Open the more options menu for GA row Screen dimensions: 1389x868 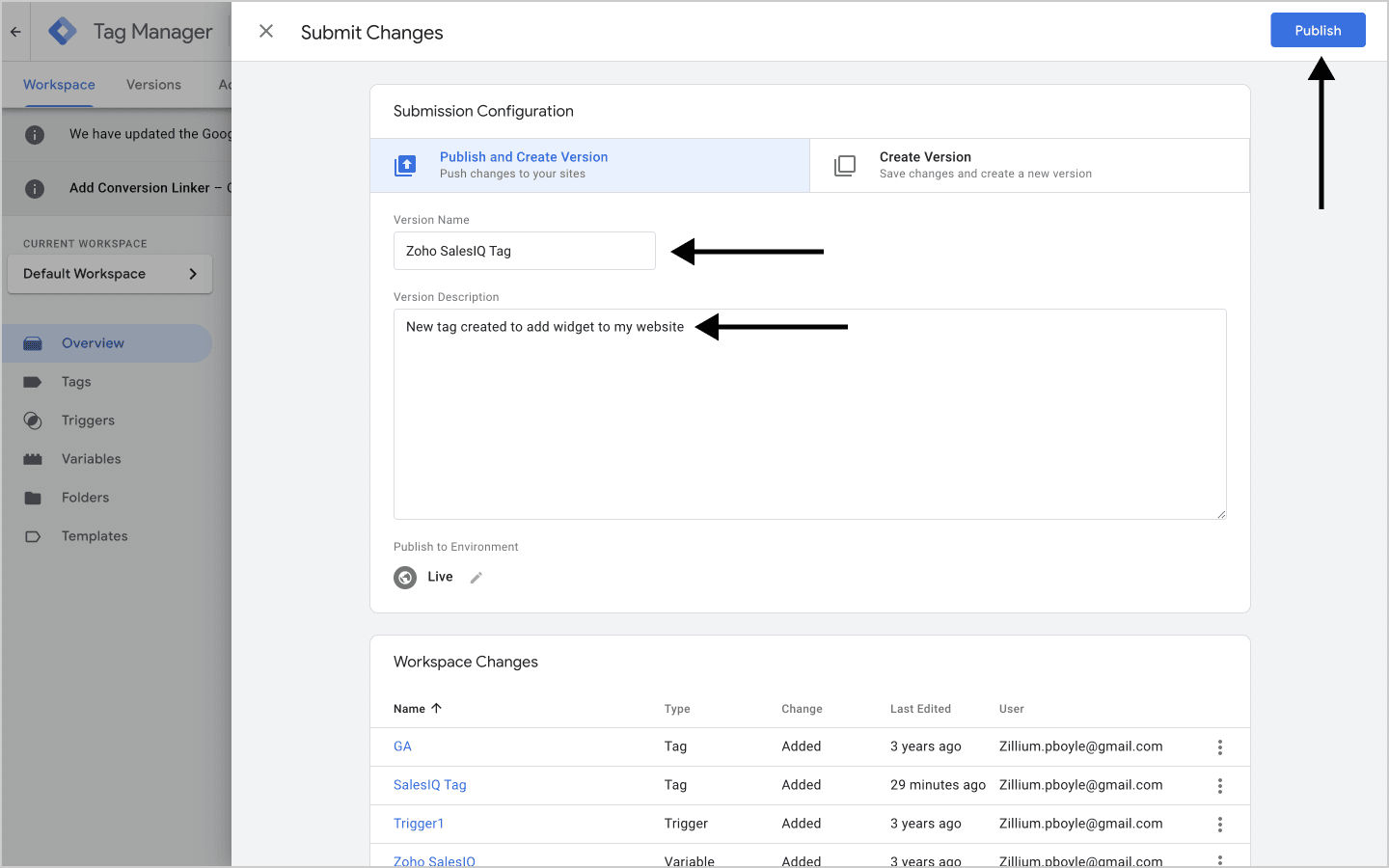point(1220,747)
